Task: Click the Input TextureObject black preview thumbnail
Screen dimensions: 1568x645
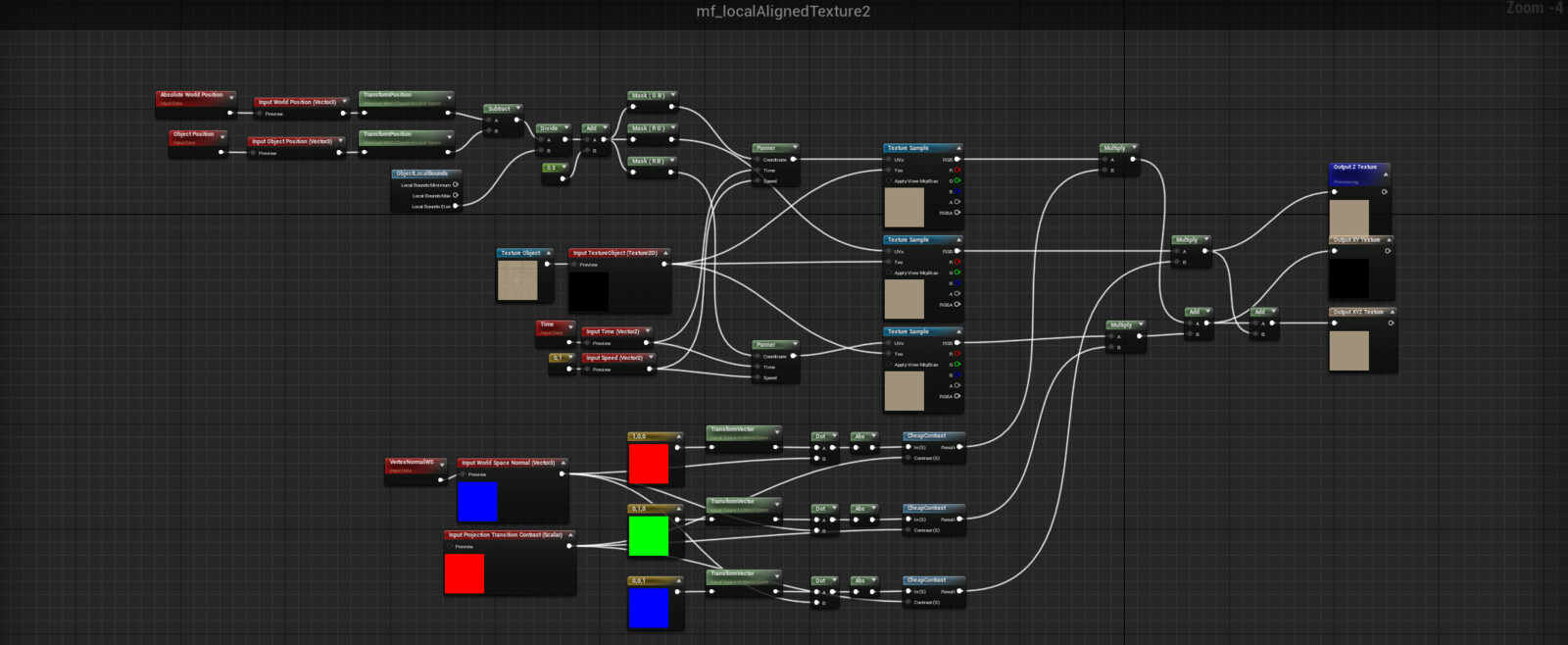Action: pos(589,292)
